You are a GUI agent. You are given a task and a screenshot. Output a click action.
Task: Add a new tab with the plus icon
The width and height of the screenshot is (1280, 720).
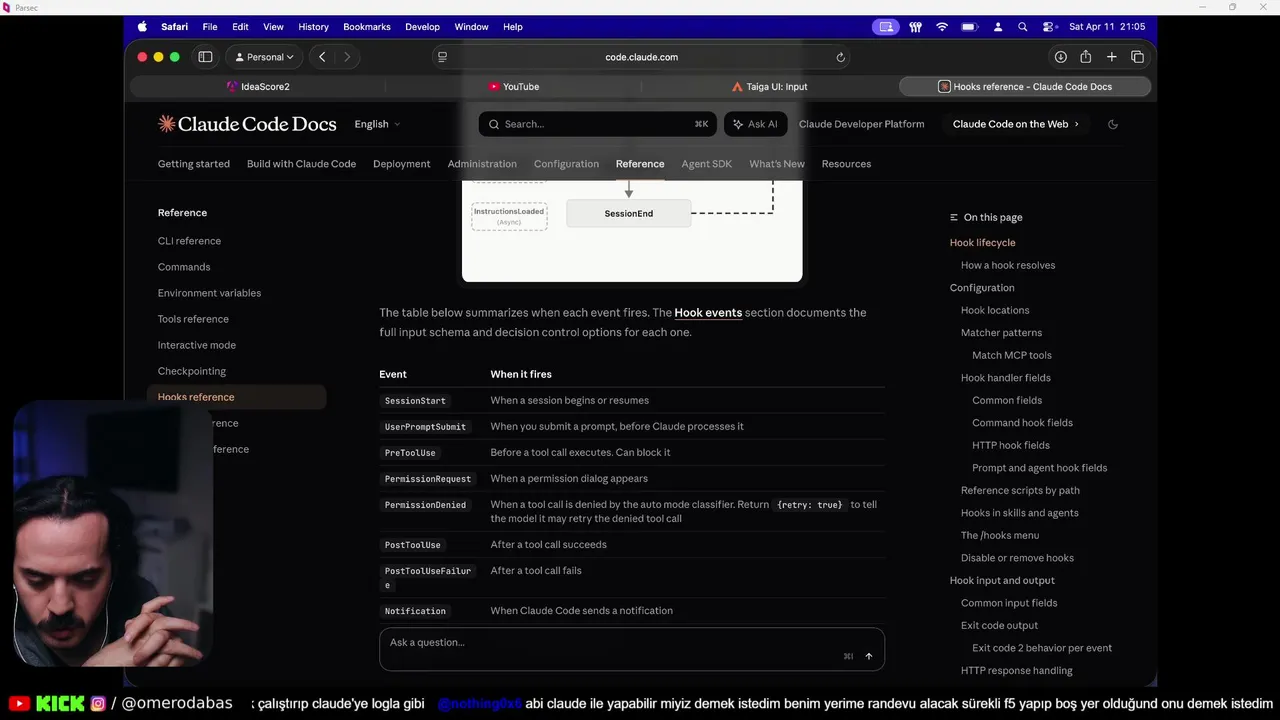coord(1111,57)
